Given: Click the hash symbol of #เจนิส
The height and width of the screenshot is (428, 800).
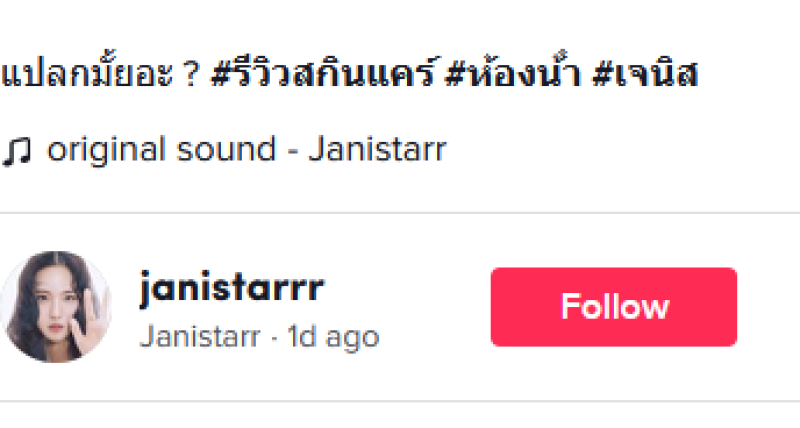Looking at the screenshot, I should [x=602, y=74].
